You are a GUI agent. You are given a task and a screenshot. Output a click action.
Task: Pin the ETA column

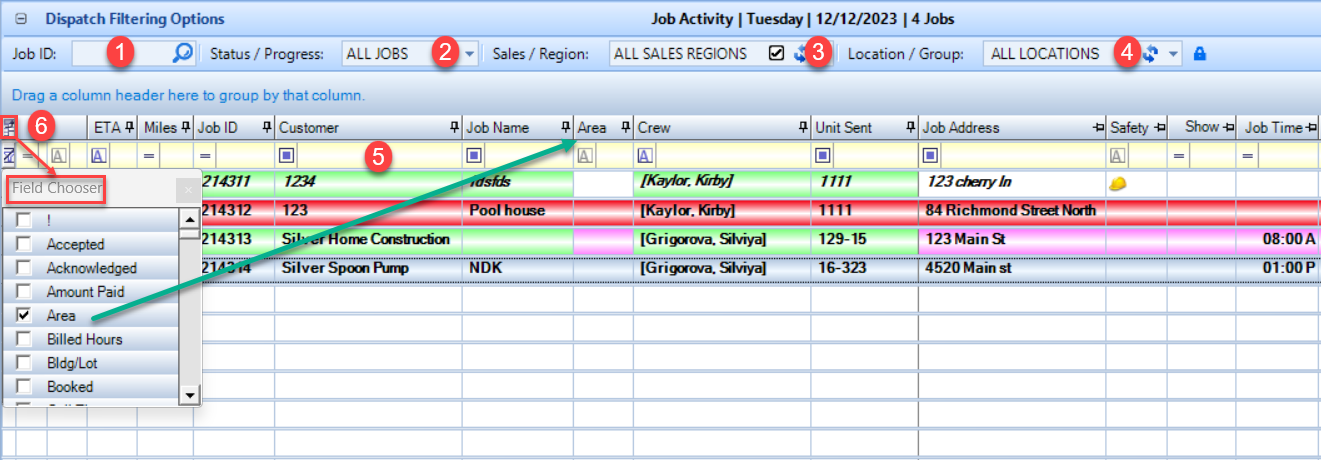(x=129, y=127)
